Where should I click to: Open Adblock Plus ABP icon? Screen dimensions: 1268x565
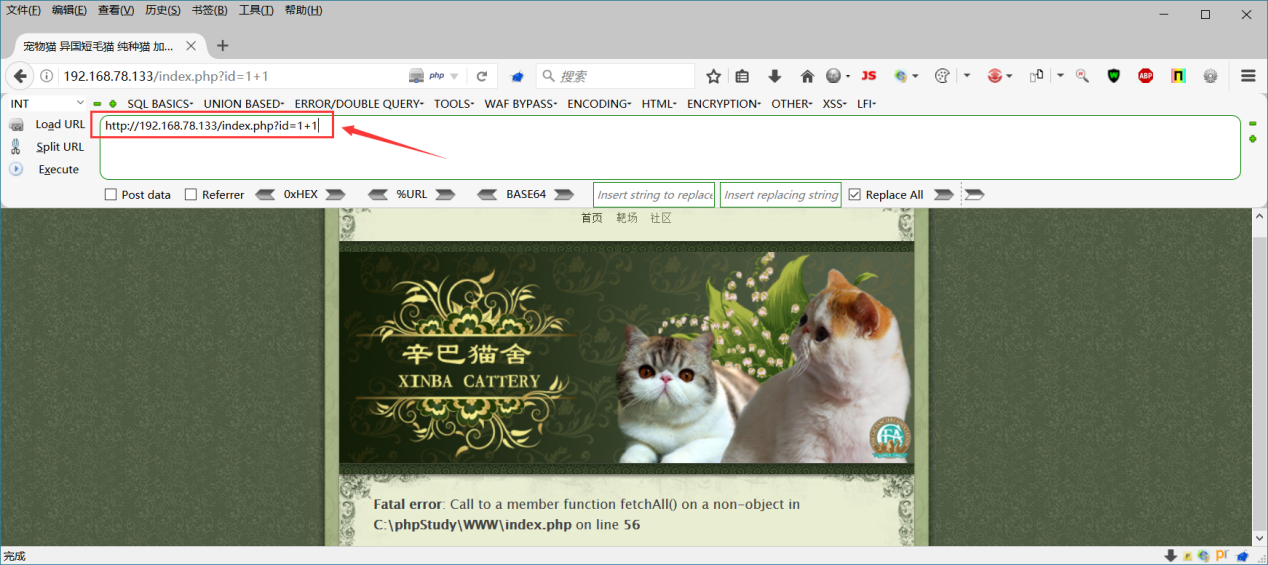pos(1146,76)
